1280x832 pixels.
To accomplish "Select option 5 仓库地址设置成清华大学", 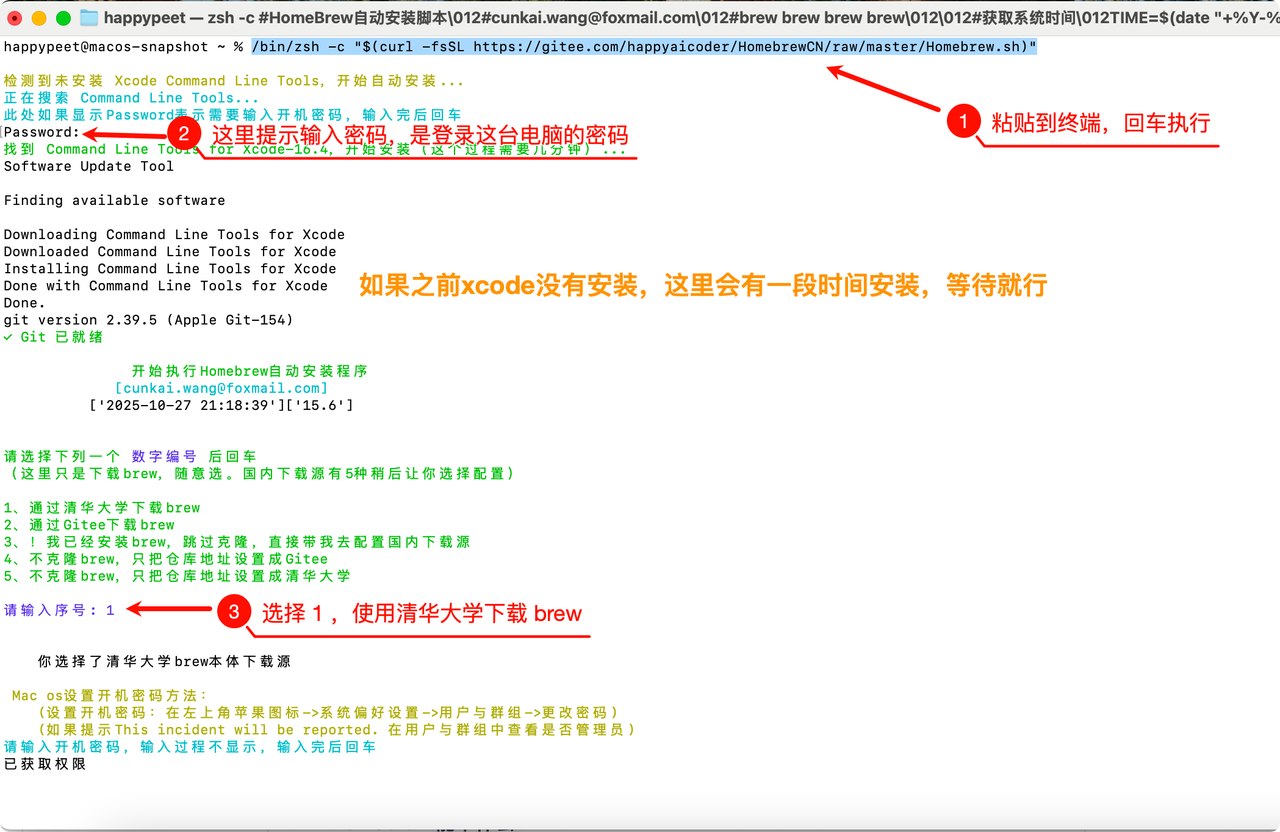I will [x=177, y=576].
